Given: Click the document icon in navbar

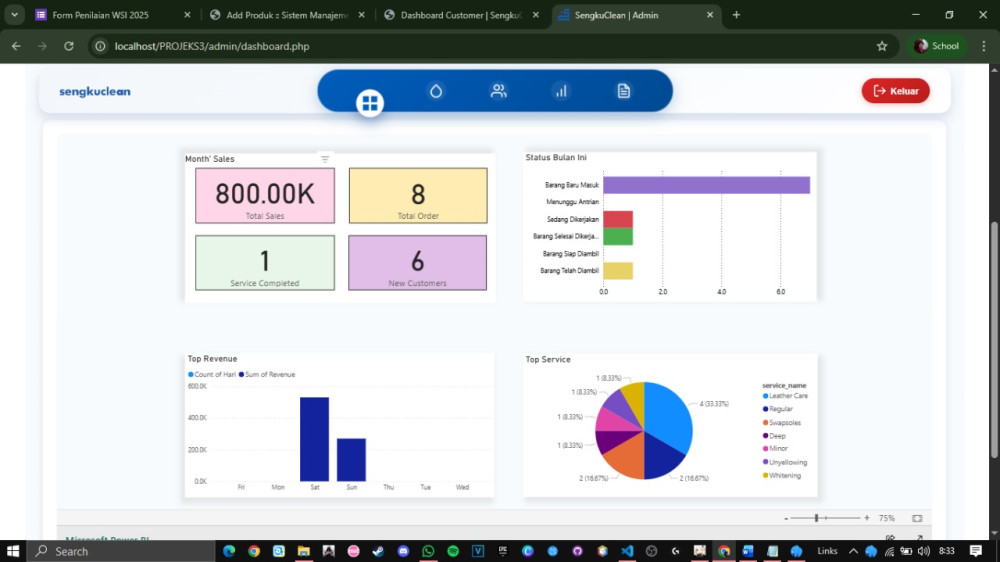Looking at the screenshot, I should [624, 91].
